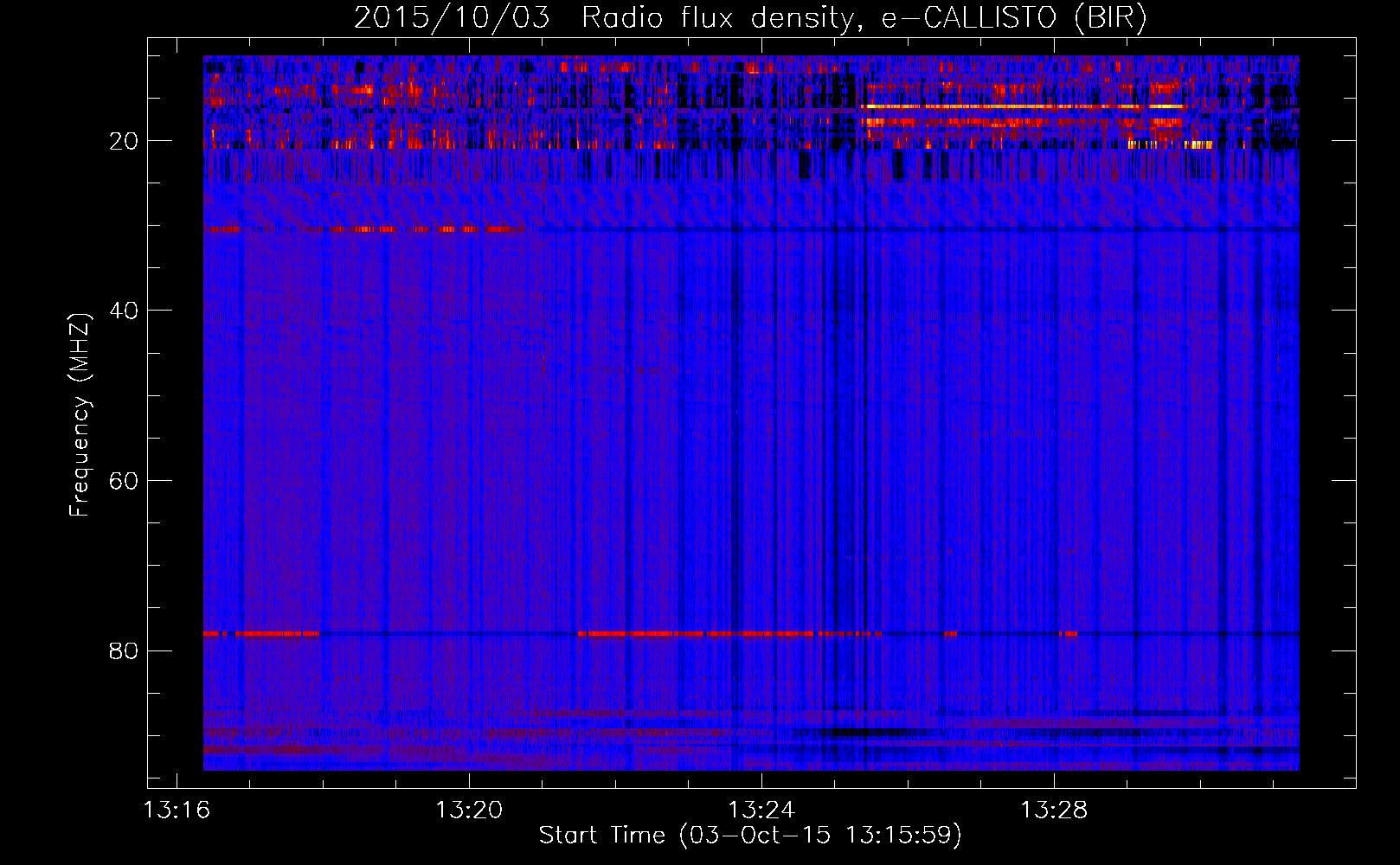Click the (BIR) station code in the title
Image resolution: width=1400 pixels, height=865 pixels.
click(x=1110, y=17)
